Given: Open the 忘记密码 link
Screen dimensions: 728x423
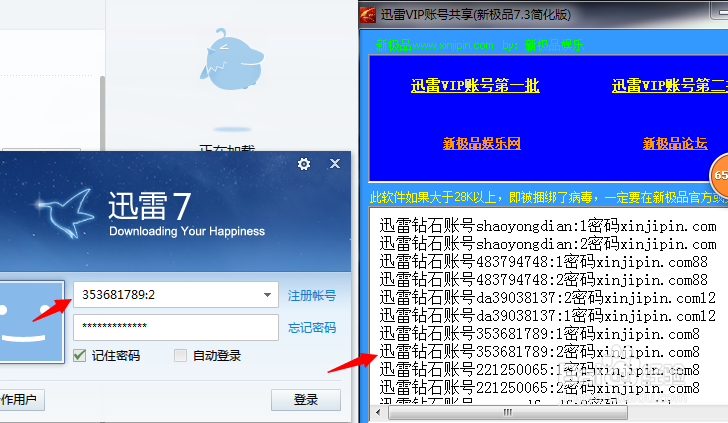Looking at the screenshot, I should [x=312, y=328].
